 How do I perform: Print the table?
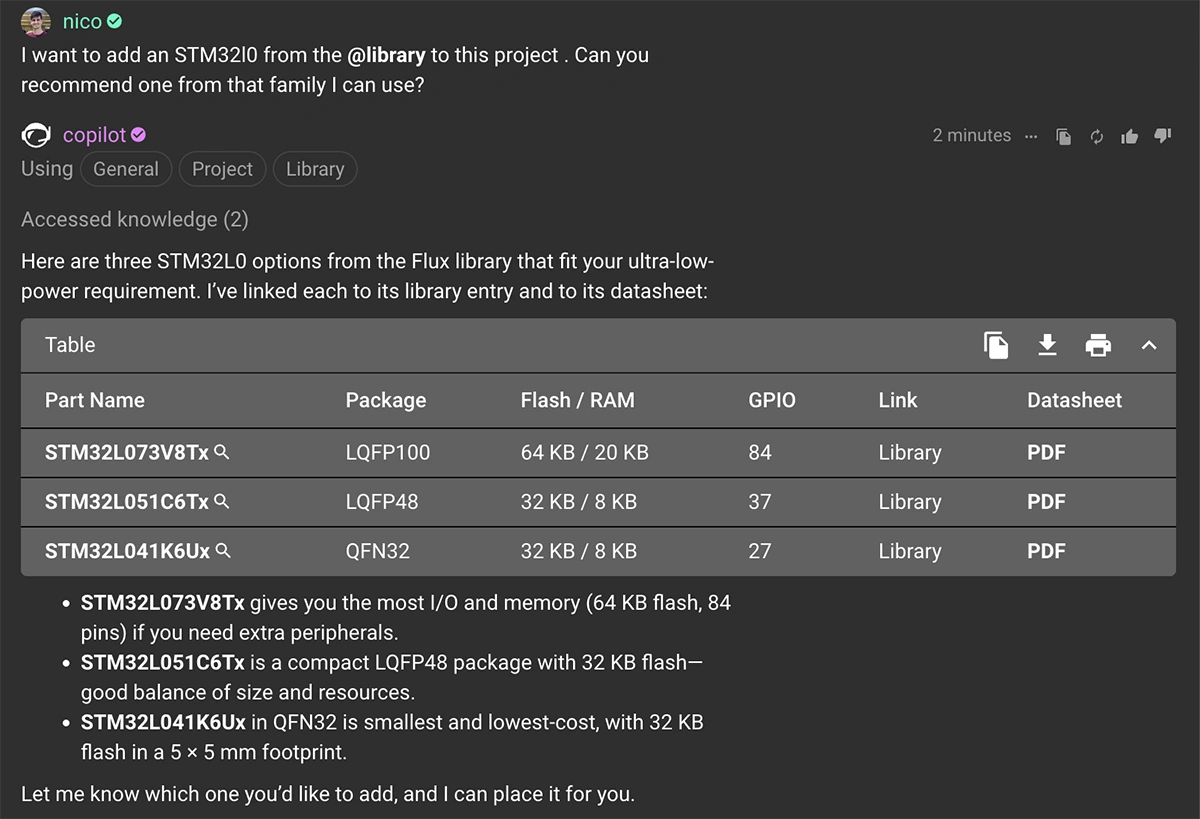[x=1098, y=345]
